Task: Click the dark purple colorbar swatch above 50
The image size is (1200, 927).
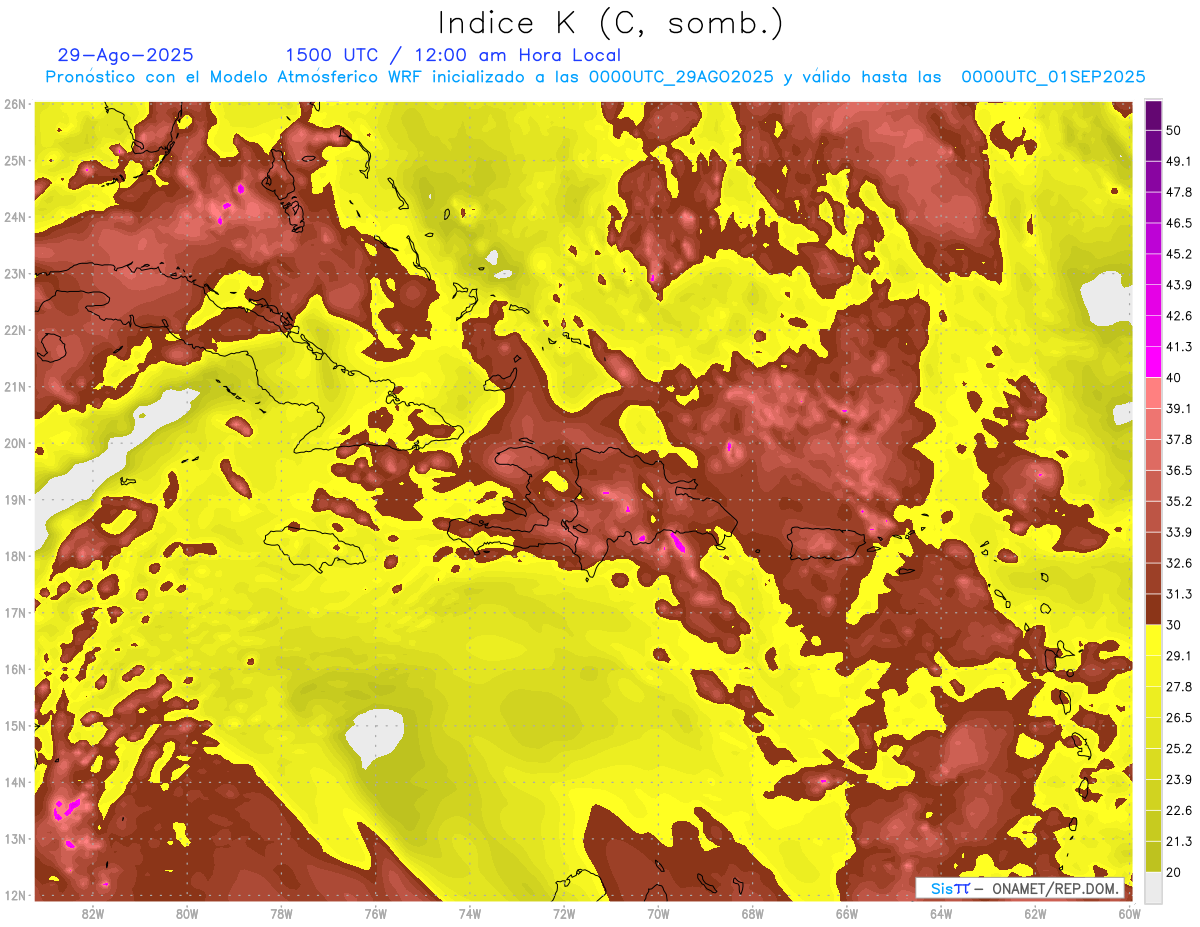Action: point(1153,114)
